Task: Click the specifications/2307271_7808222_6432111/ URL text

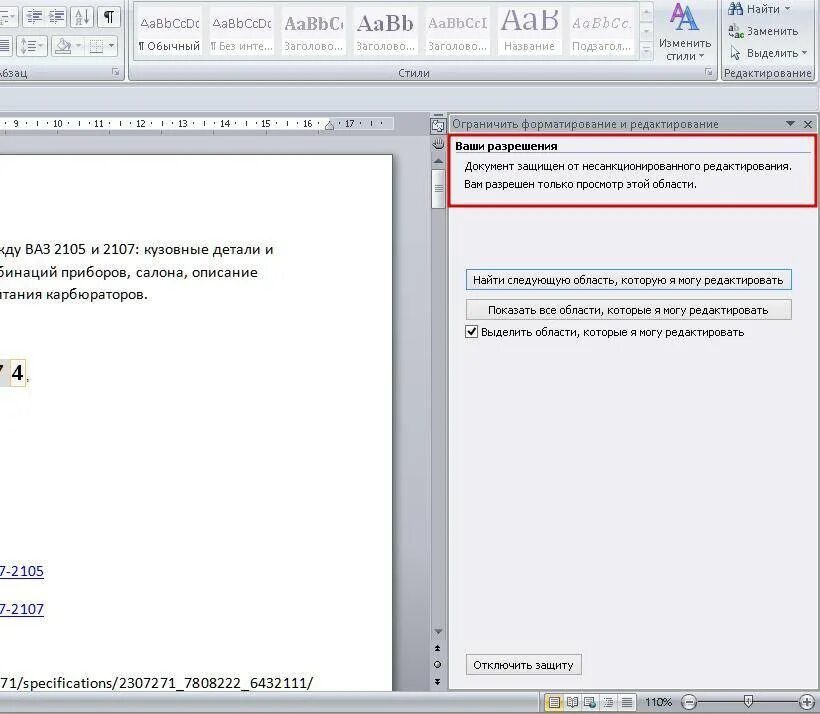Action: pos(156,683)
